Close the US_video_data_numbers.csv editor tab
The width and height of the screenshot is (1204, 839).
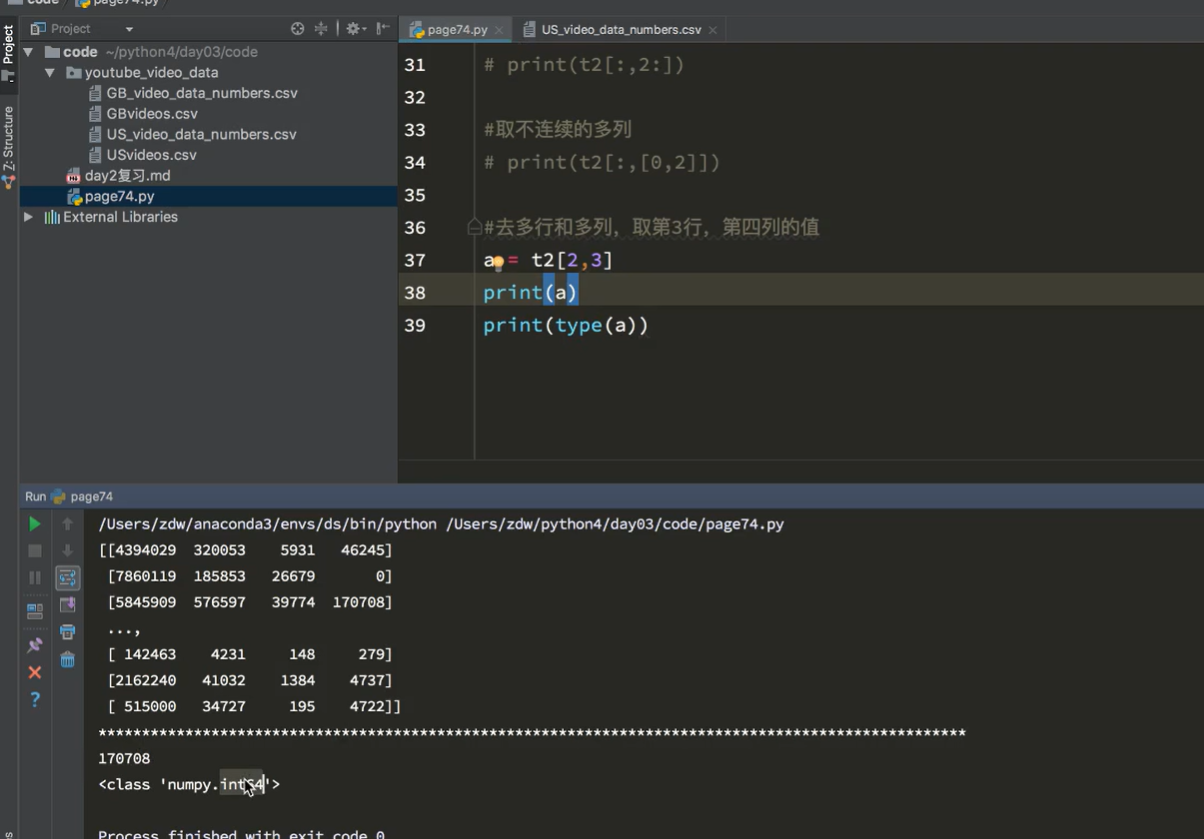click(713, 30)
